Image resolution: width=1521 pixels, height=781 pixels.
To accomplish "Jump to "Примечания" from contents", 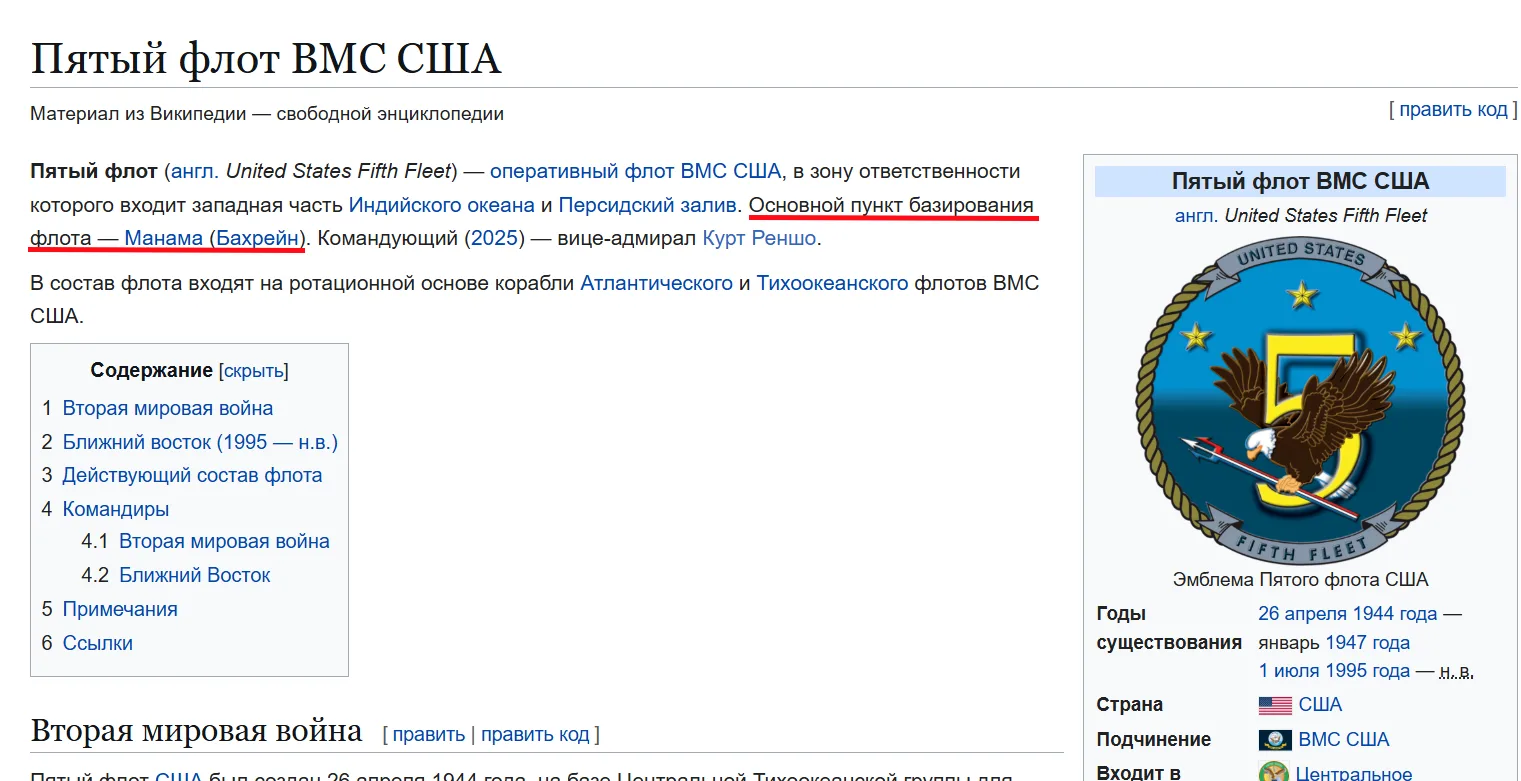I will pyautogui.click(x=119, y=609).
